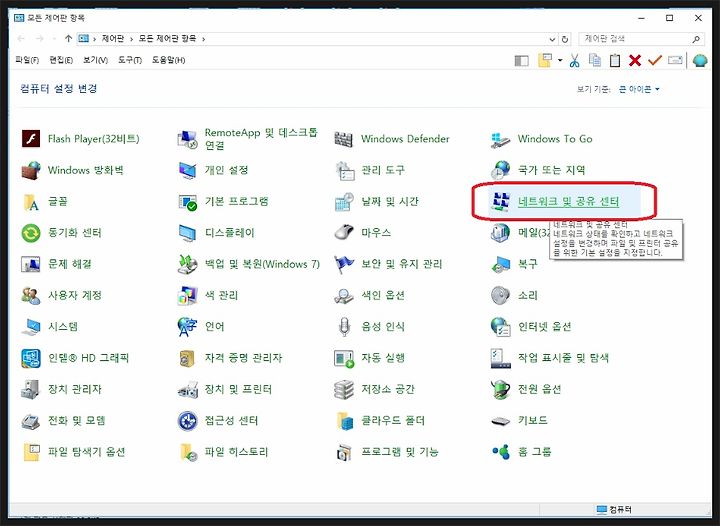This screenshot has width=720, height=526.
Task: Click the 저장소 공간 icon
Action: [x=344, y=389]
